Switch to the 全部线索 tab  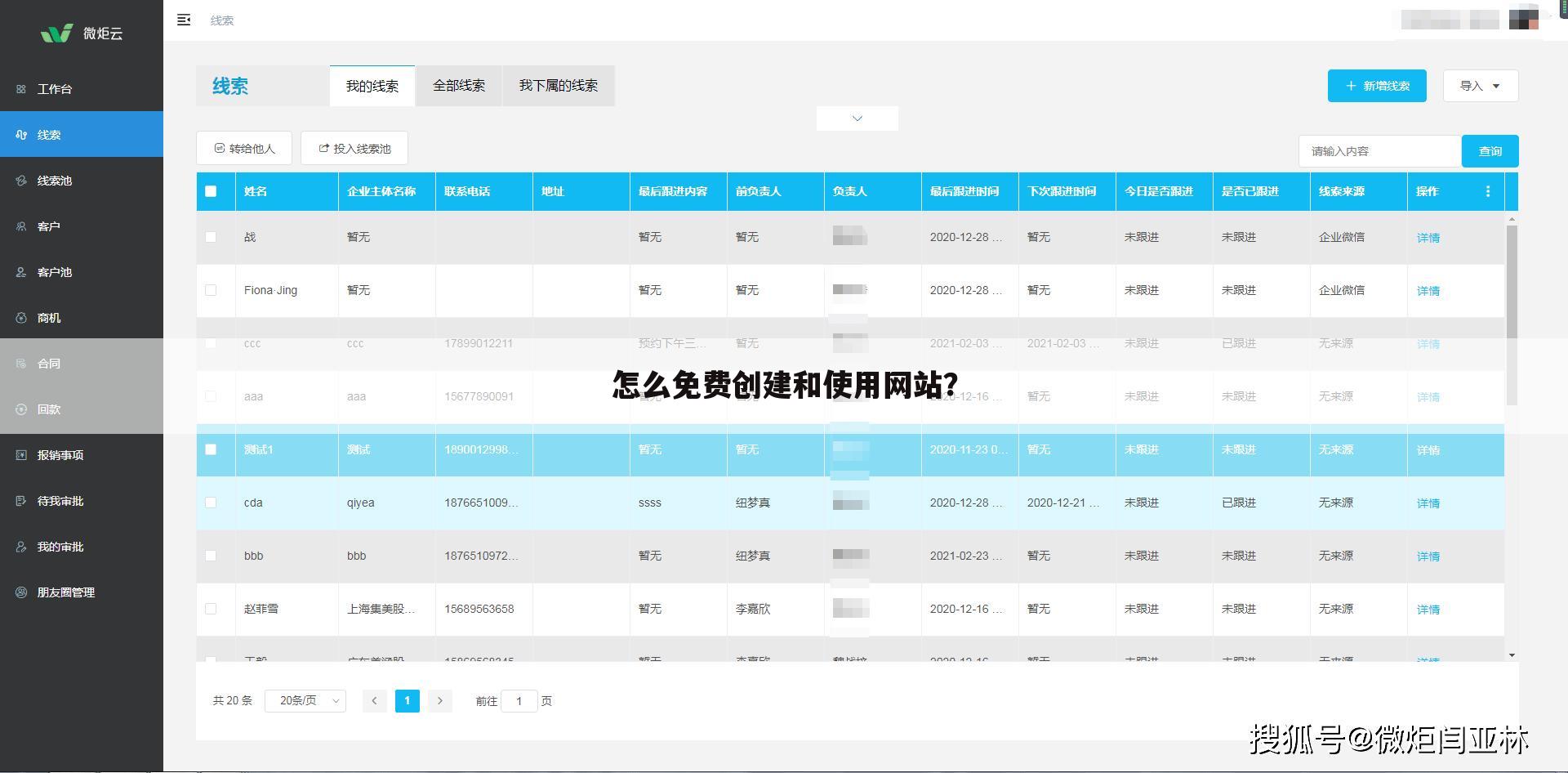(x=458, y=85)
